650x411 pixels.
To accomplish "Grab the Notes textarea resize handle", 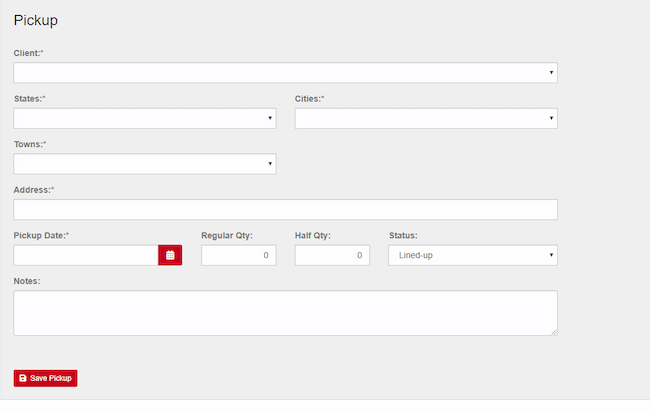I will (x=554, y=332).
